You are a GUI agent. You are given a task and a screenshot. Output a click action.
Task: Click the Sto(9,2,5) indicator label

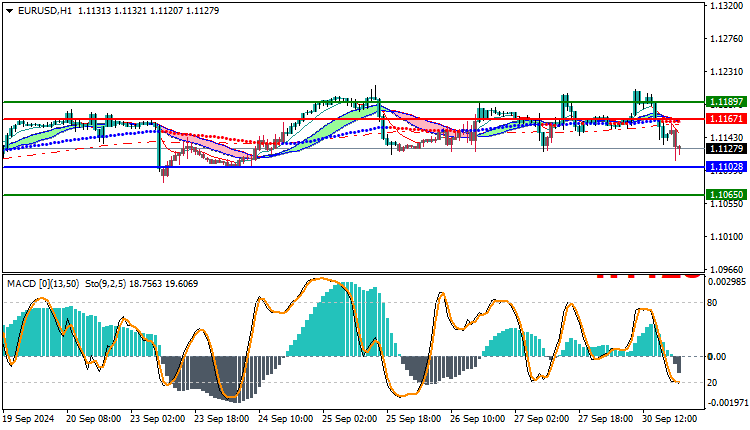[x=106, y=284]
